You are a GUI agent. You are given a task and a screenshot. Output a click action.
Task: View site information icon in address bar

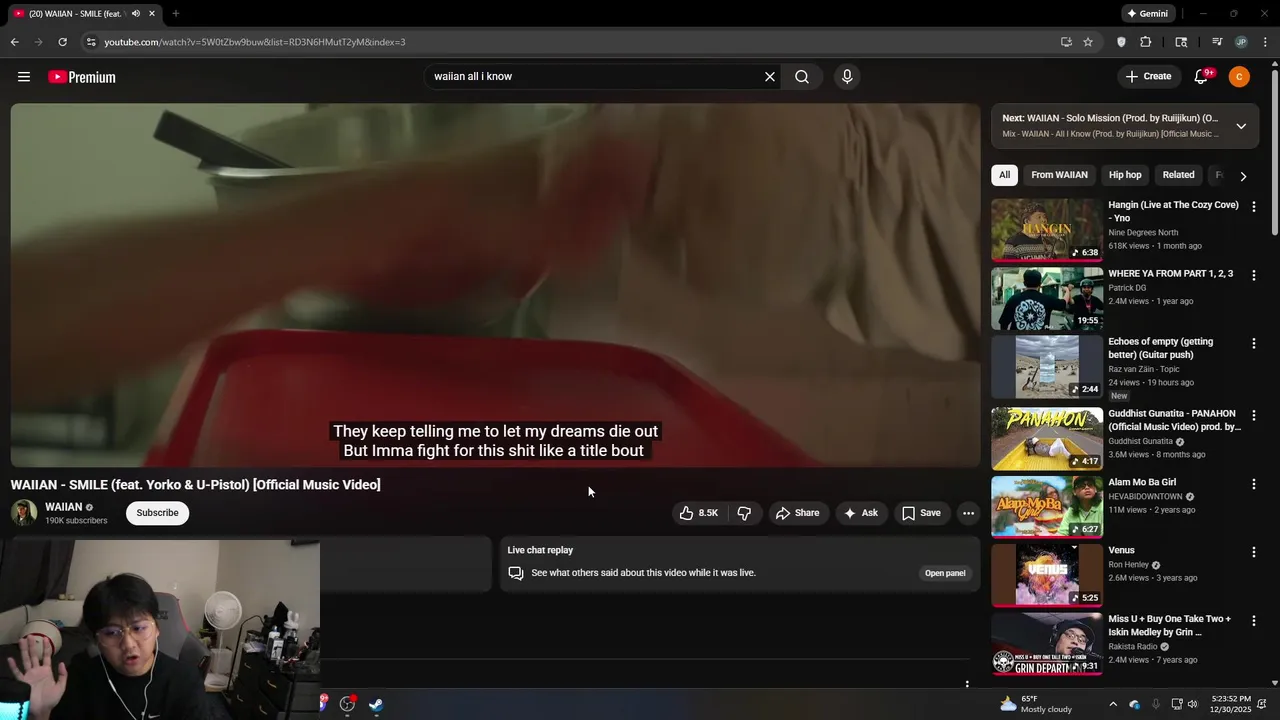[x=91, y=42]
